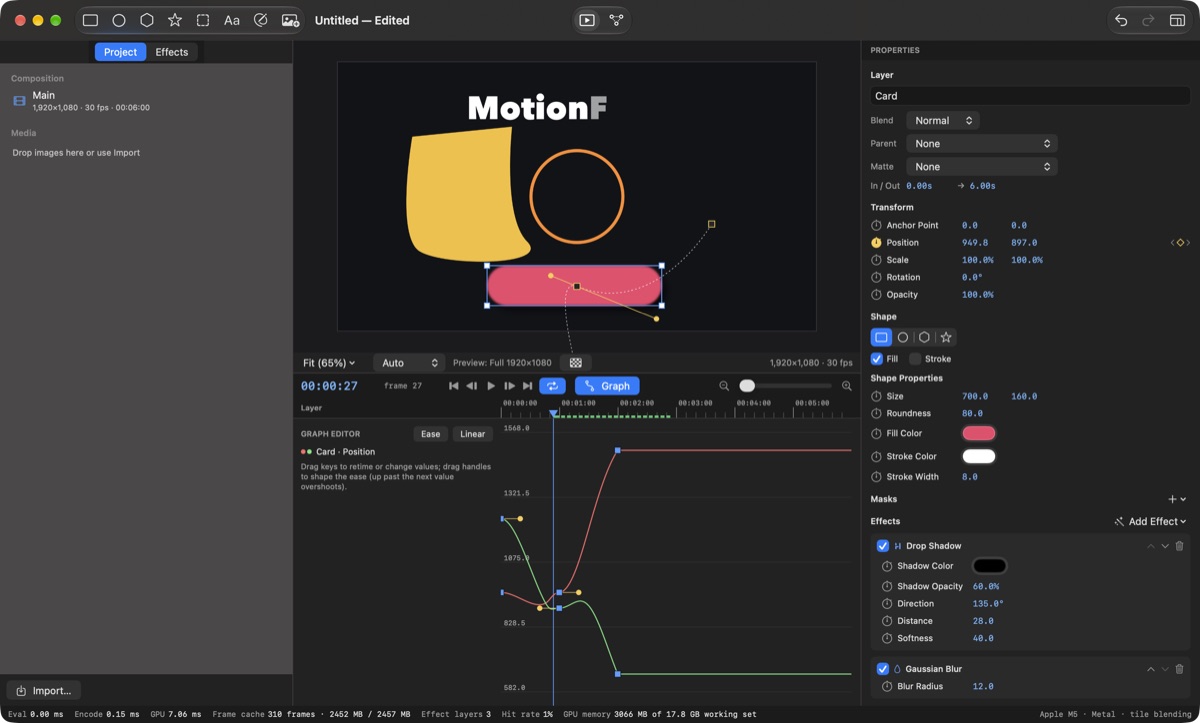Toggle Rotation animation stopwatch
Screen dimensions: 1200x723
point(876,278)
